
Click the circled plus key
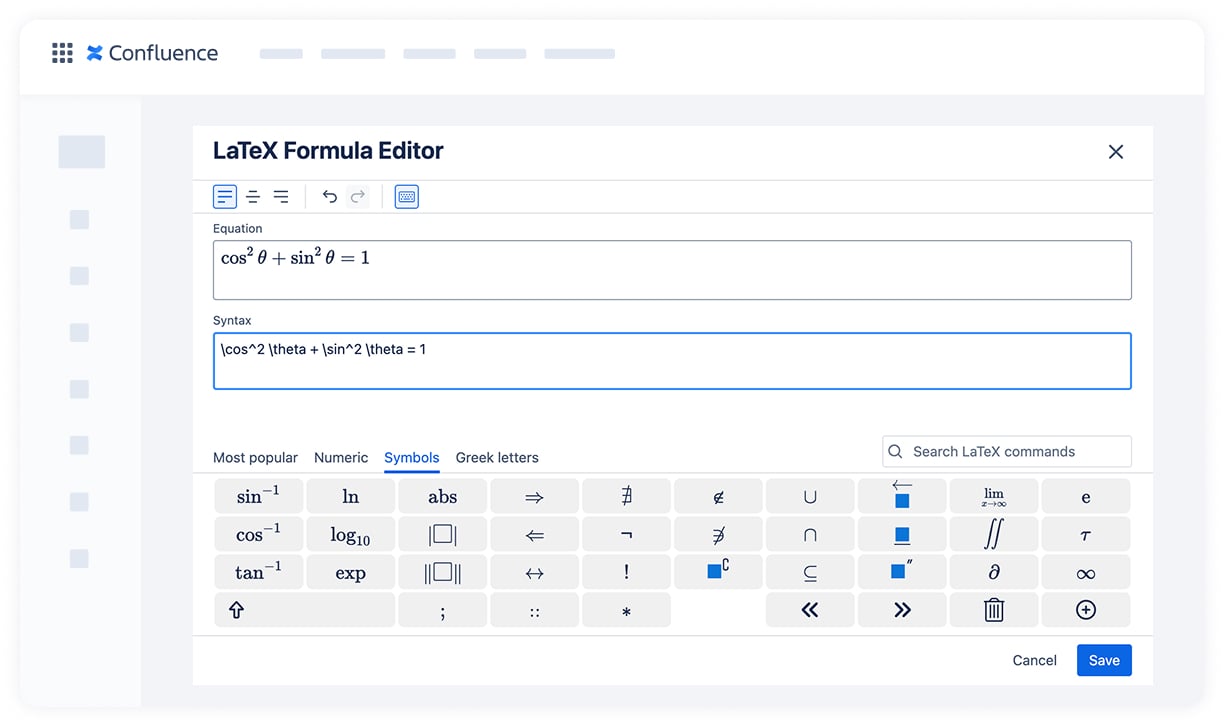tap(1086, 610)
